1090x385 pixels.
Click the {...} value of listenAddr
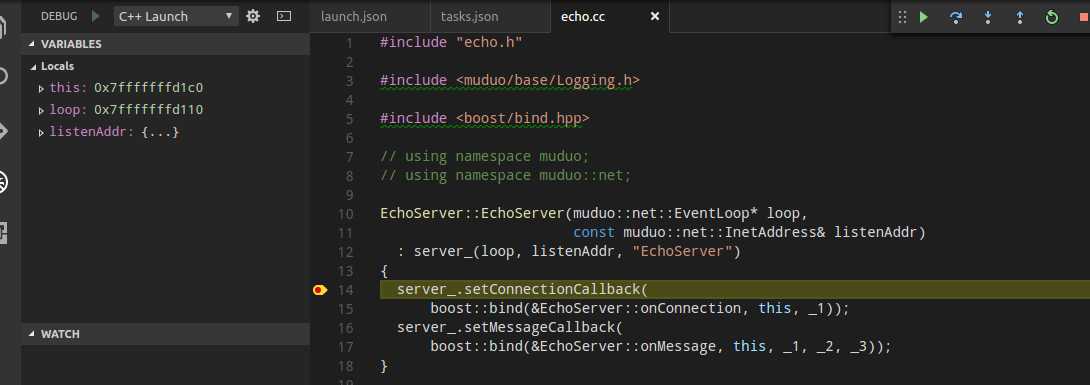(161, 131)
